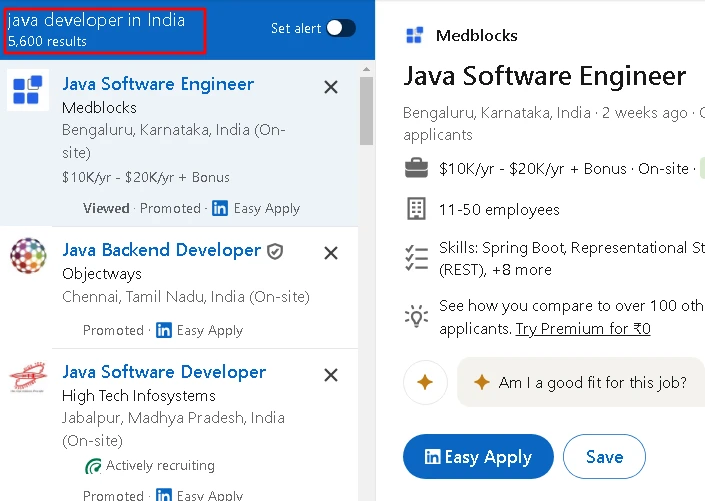Click 5,600 results count text

point(47,41)
